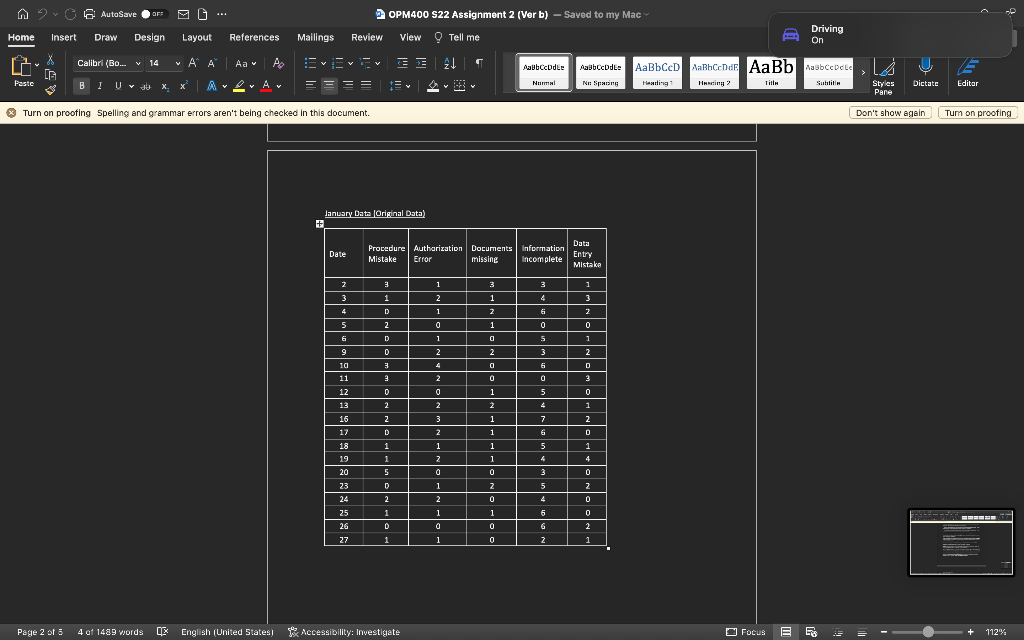Open the Layout tab
The height and width of the screenshot is (640, 1024).
pyautogui.click(x=196, y=37)
